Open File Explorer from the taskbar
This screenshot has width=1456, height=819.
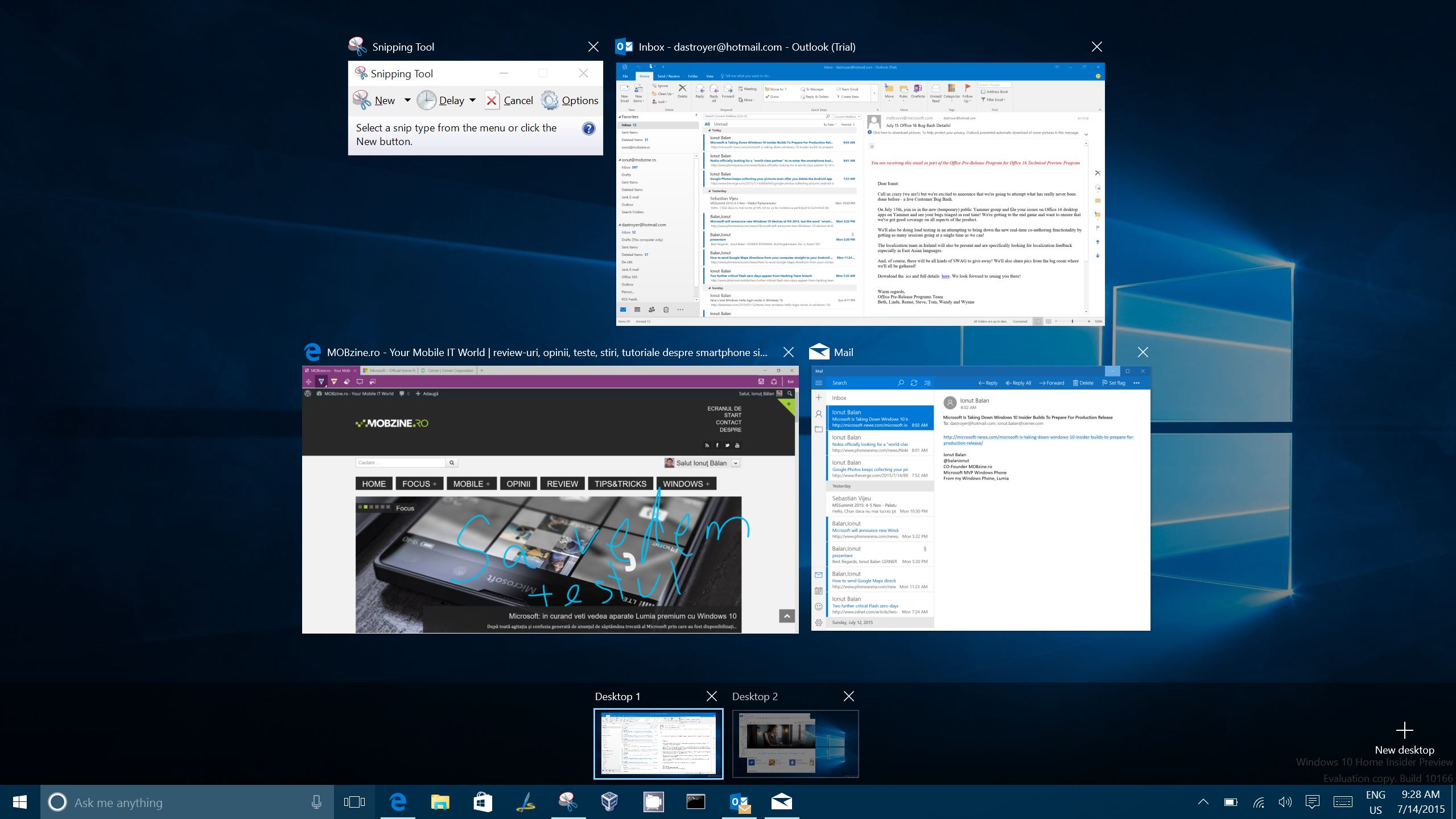tap(440, 802)
